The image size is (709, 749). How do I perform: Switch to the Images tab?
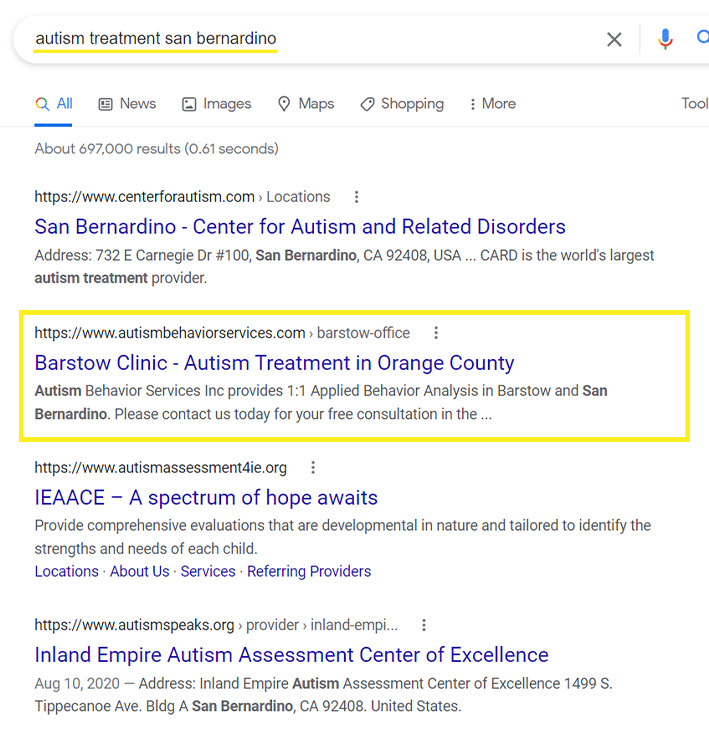point(216,104)
